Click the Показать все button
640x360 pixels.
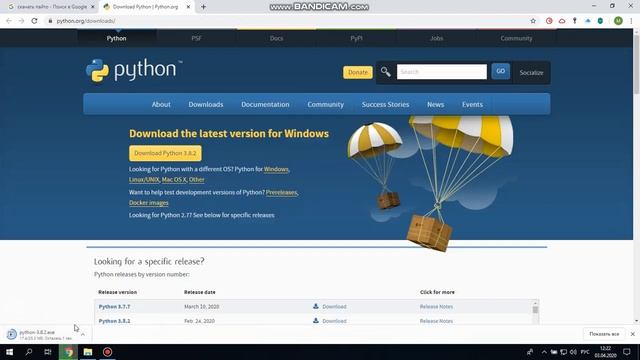coord(604,334)
